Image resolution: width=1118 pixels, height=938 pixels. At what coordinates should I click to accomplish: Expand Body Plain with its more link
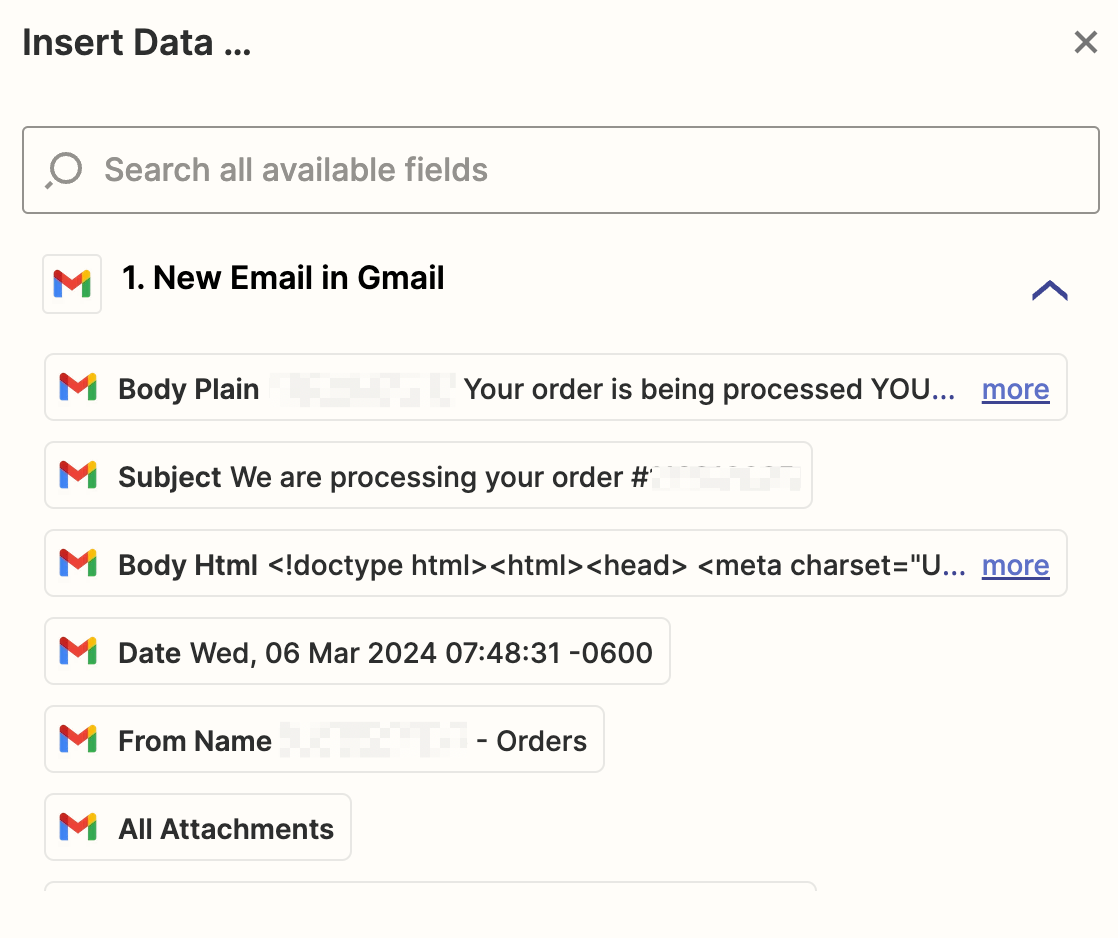pyautogui.click(x=1015, y=389)
